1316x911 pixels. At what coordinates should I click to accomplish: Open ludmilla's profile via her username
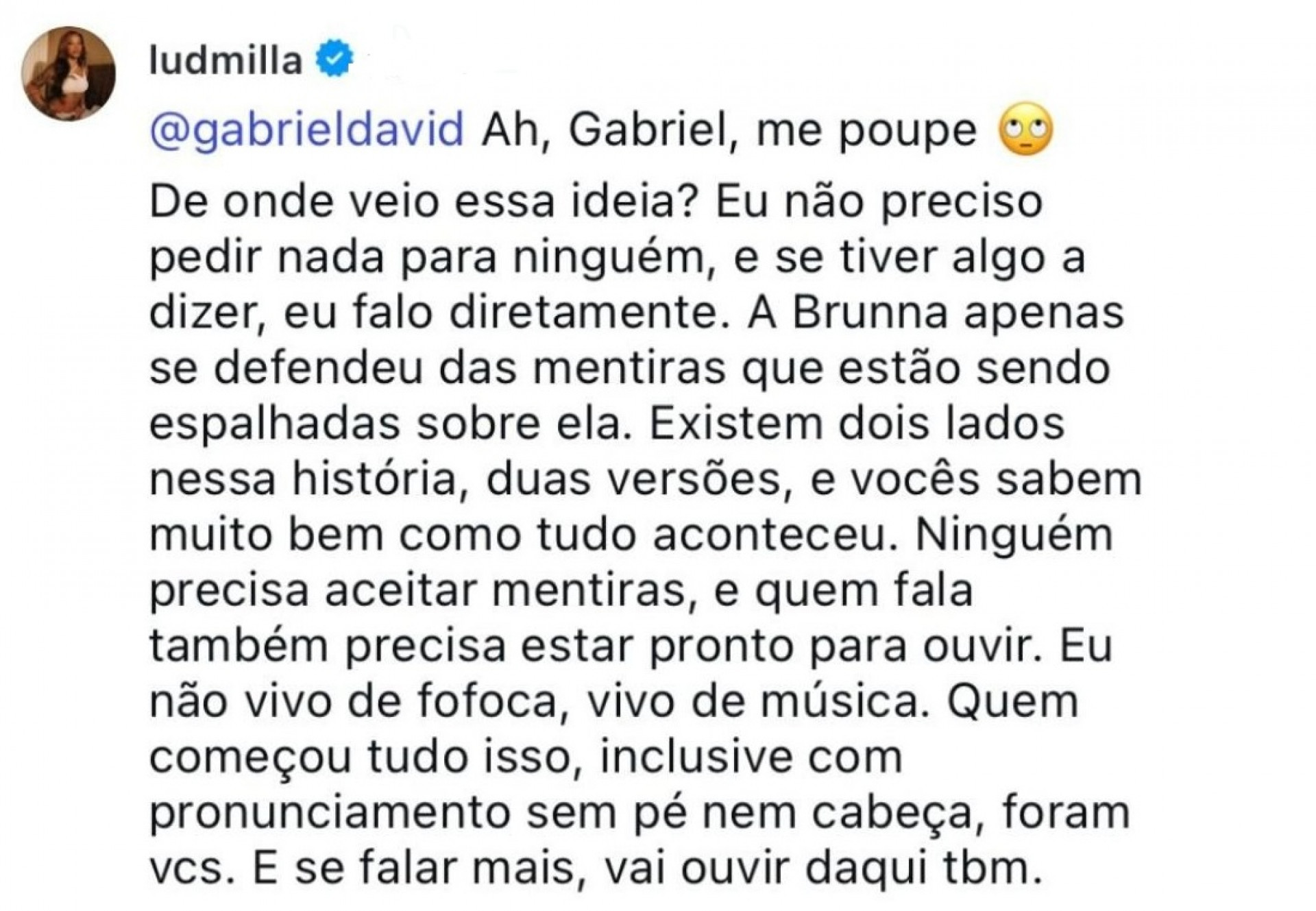coord(226,58)
